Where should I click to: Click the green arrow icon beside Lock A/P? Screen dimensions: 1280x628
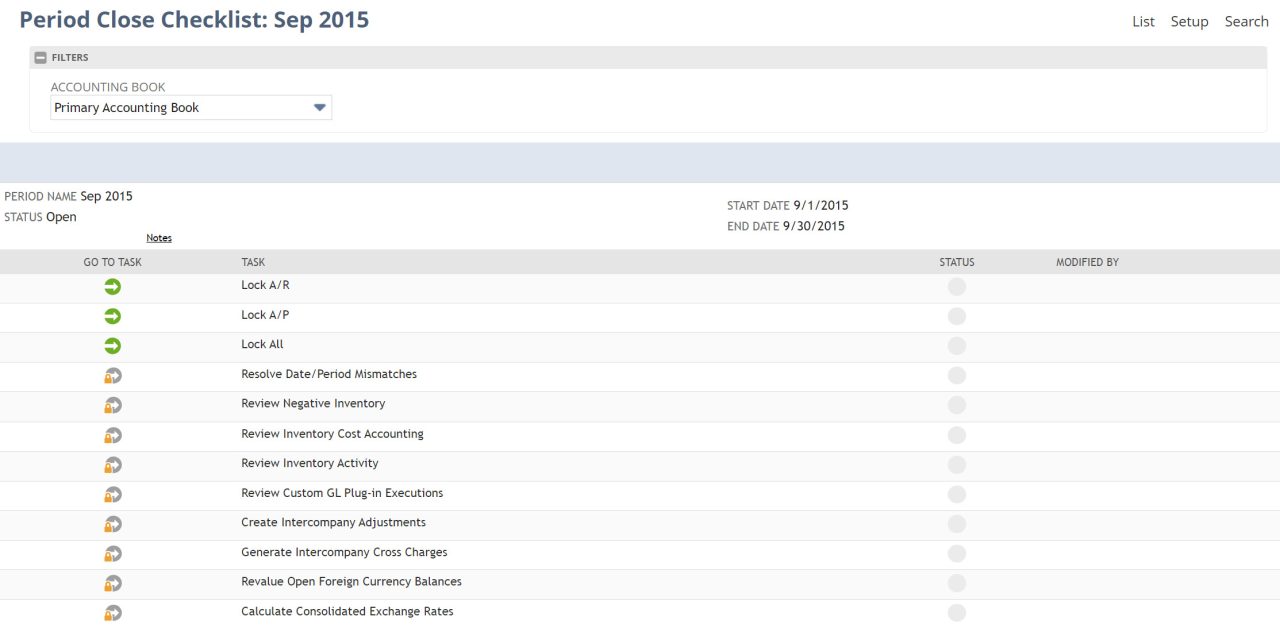click(112, 316)
